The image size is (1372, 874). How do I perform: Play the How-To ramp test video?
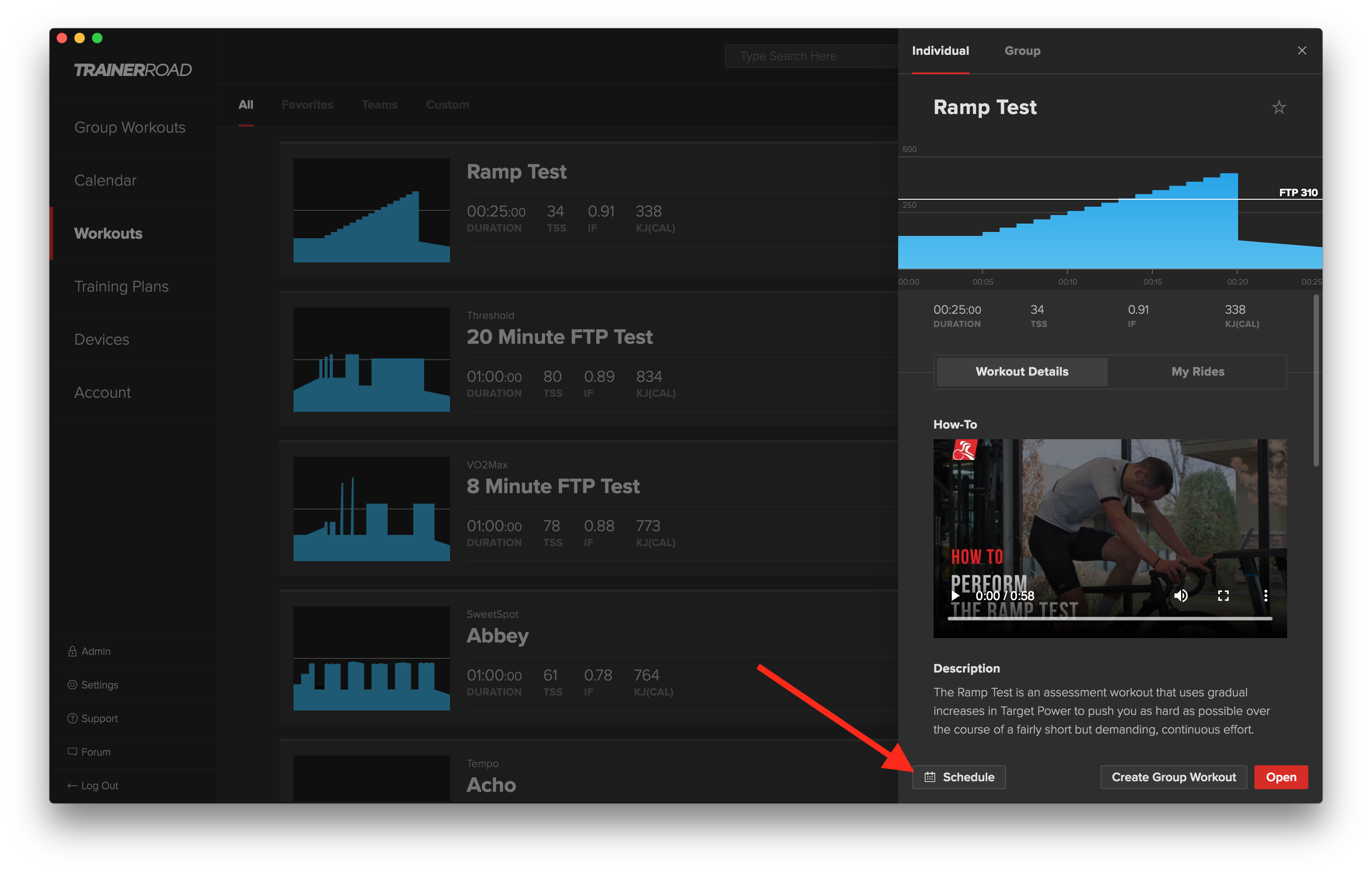(956, 595)
